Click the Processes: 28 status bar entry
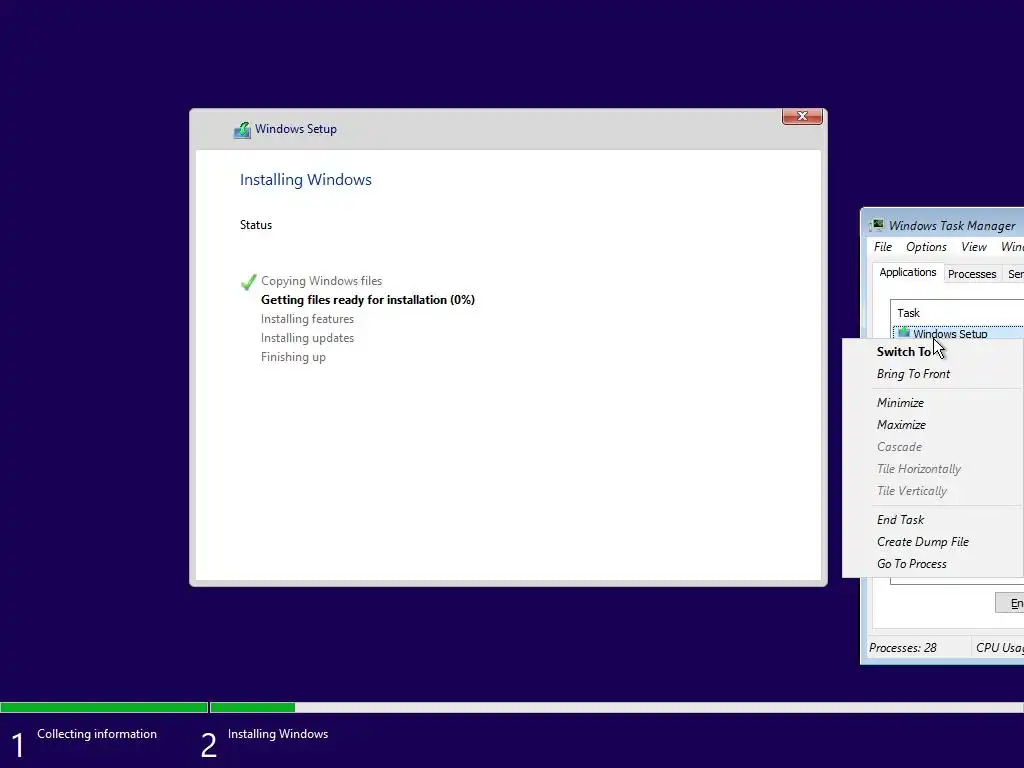The width and height of the screenshot is (1024, 768). tap(903, 648)
